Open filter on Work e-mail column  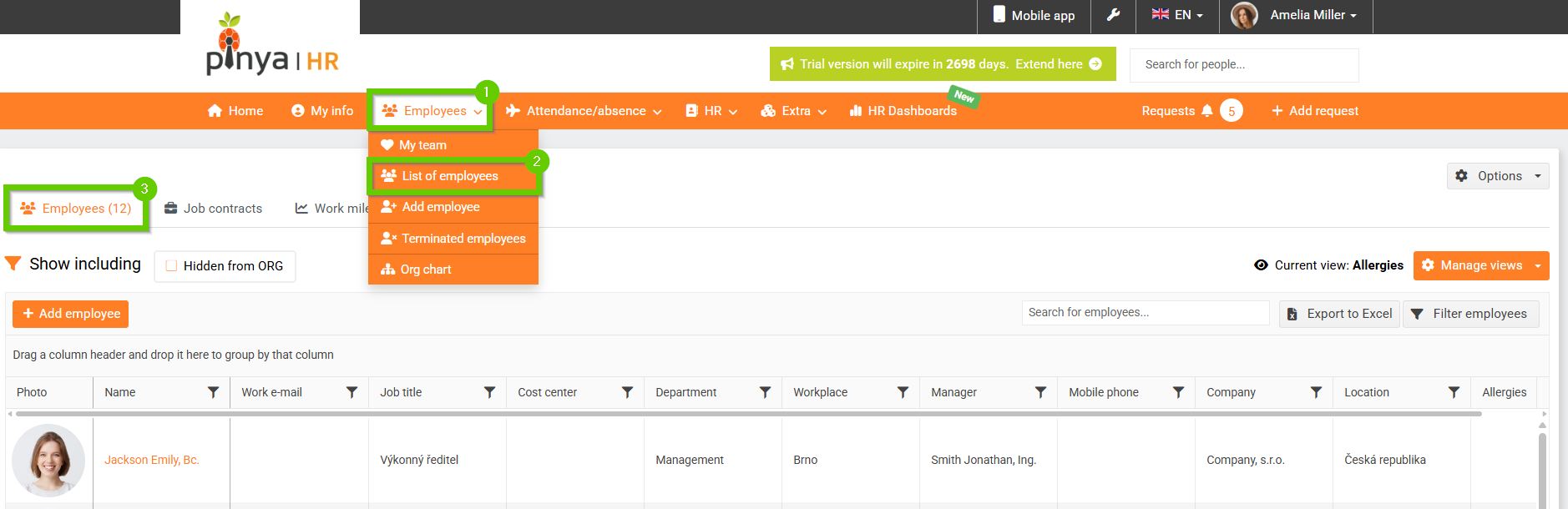pyautogui.click(x=352, y=392)
